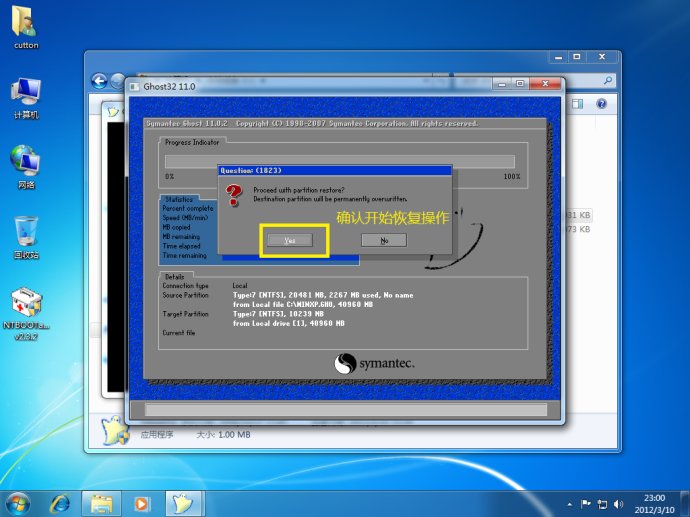
Task: Open the 回收站 recycle bin icon
Action: click(x=26, y=237)
